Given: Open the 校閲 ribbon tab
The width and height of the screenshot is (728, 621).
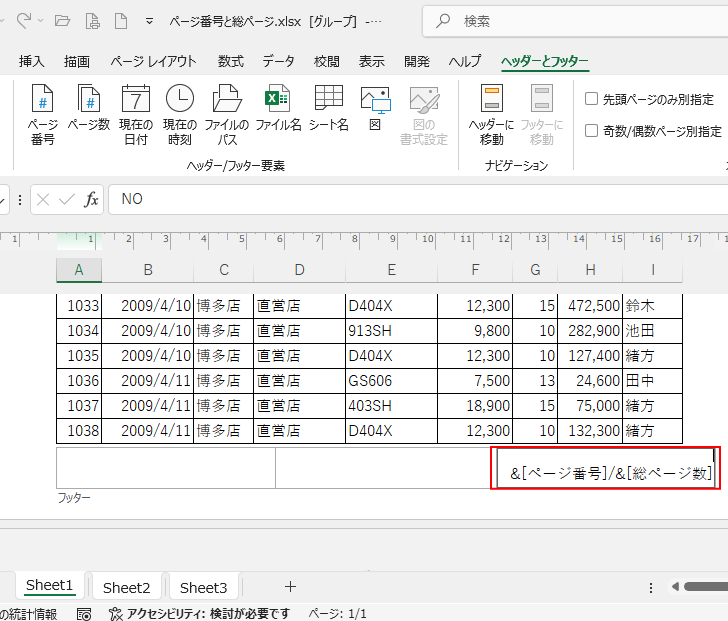Looking at the screenshot, I should 326,61.
